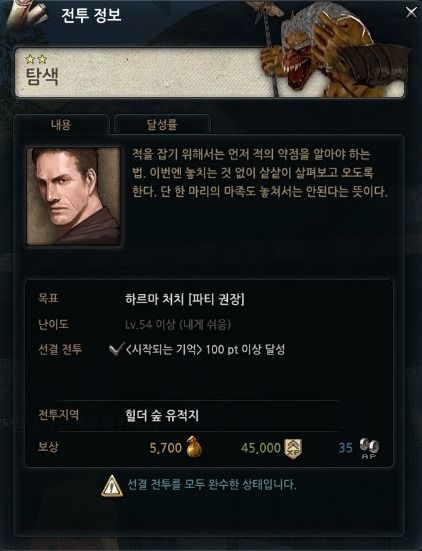Screen dimensions: 422x551
Task: Open the 달성률 tab
Action: 162,124
